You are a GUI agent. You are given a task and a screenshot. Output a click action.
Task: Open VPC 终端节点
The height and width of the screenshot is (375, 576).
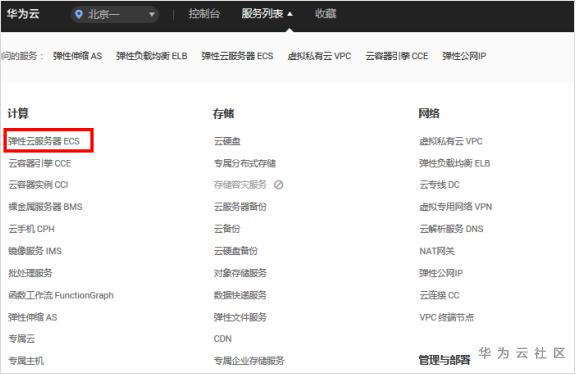(x=447, y=317)
